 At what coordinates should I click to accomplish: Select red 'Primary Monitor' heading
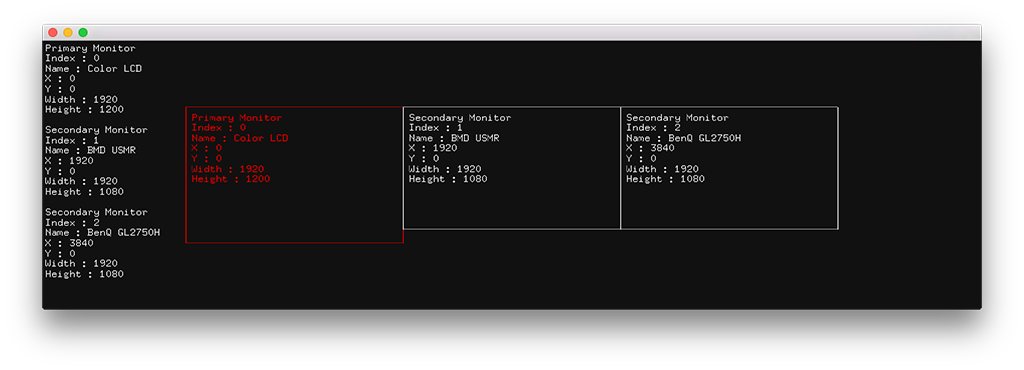coord(236,117)
